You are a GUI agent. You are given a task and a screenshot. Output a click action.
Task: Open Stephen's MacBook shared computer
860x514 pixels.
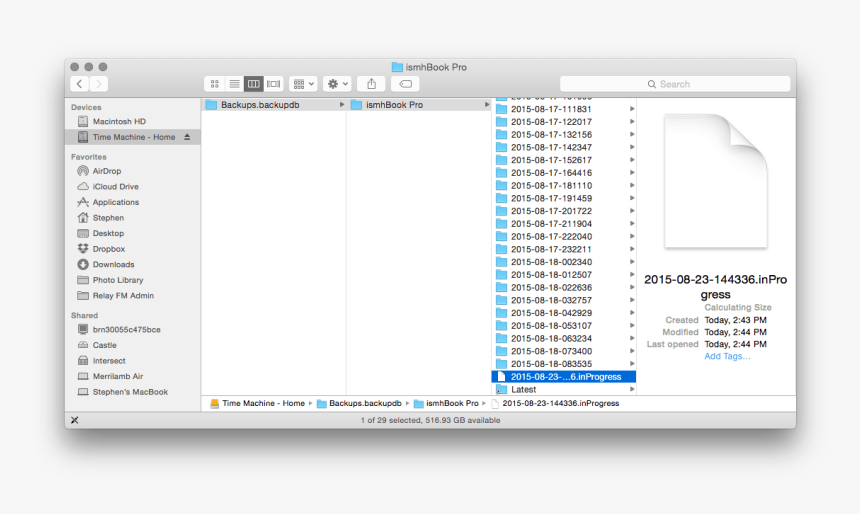132,392
